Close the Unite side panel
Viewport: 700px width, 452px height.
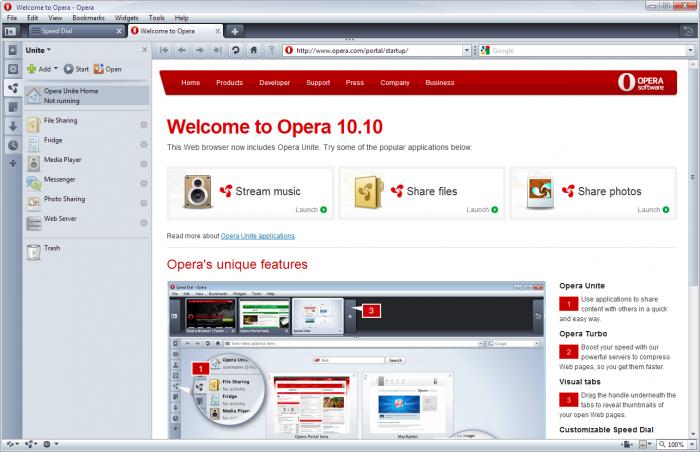click(144, 50)
